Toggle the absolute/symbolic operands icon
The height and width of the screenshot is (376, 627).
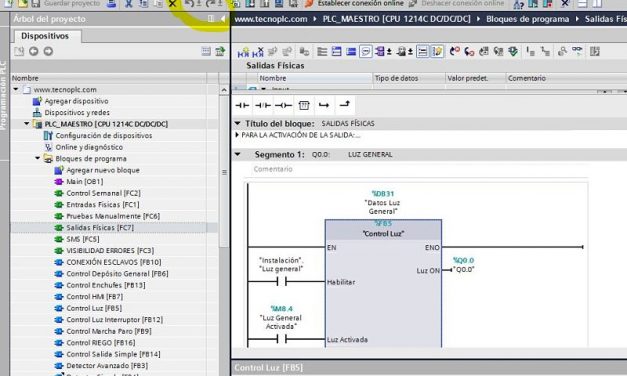coord(380,52)
